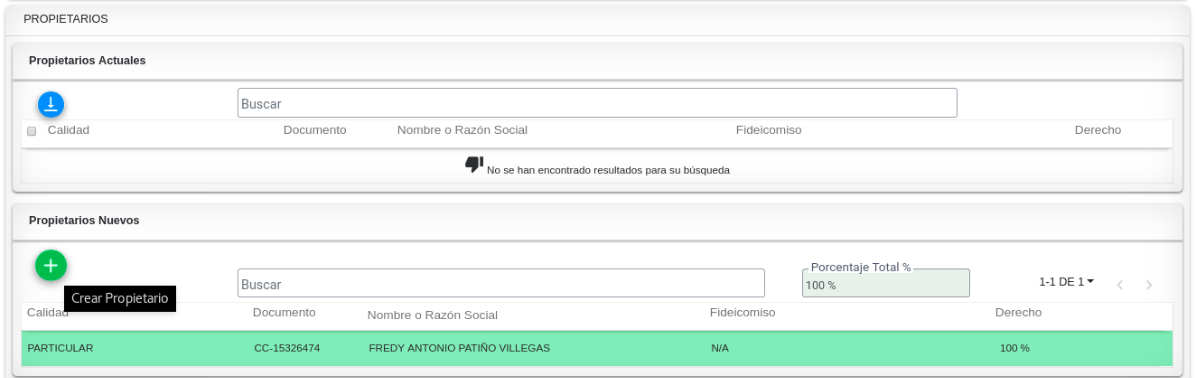Image resolution: width=1195 pixels, height=378 pixels.
Task: Click document number CC-15326474 cell
Action: (287, 348)
